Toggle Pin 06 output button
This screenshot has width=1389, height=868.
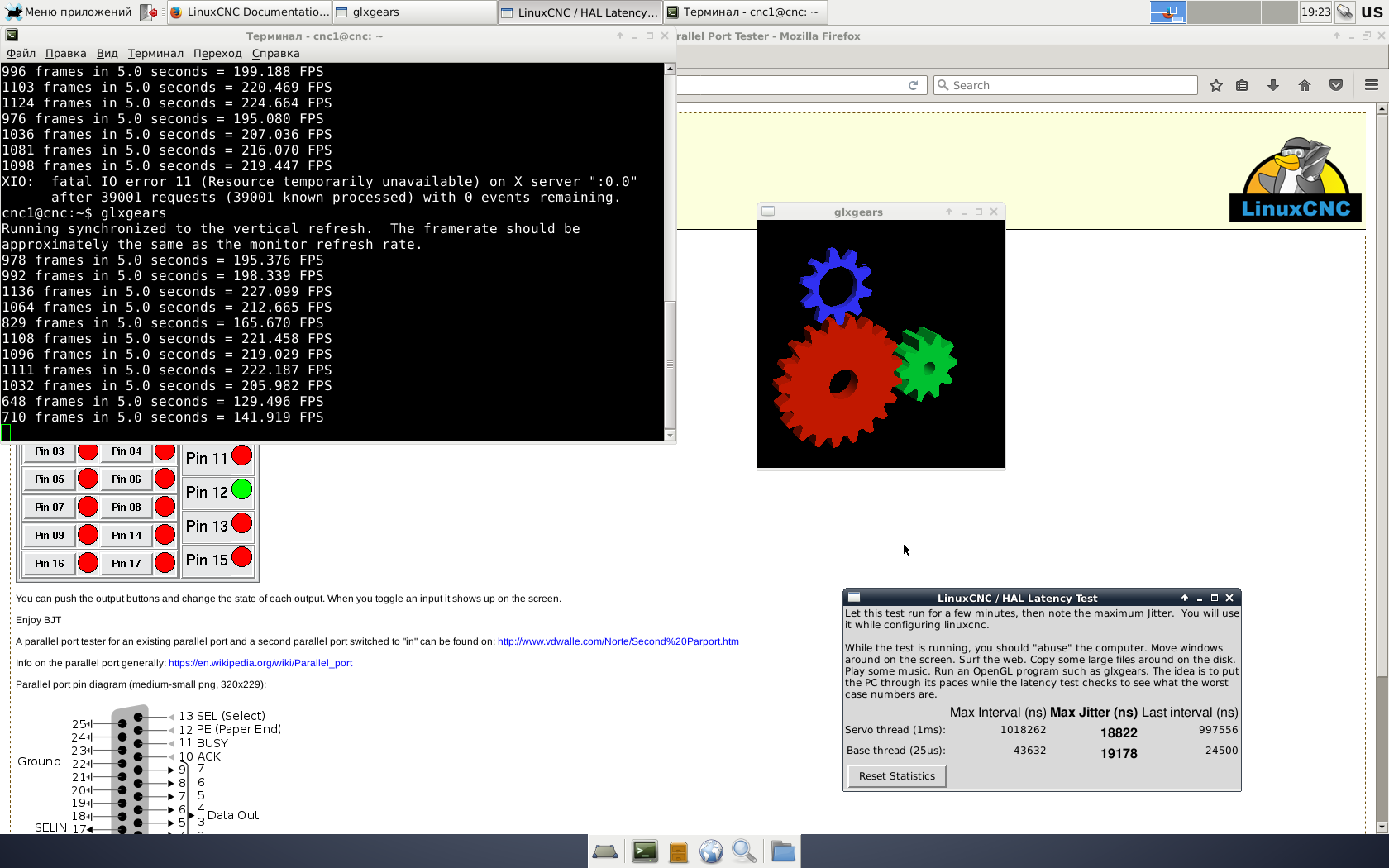coord(126,479)
